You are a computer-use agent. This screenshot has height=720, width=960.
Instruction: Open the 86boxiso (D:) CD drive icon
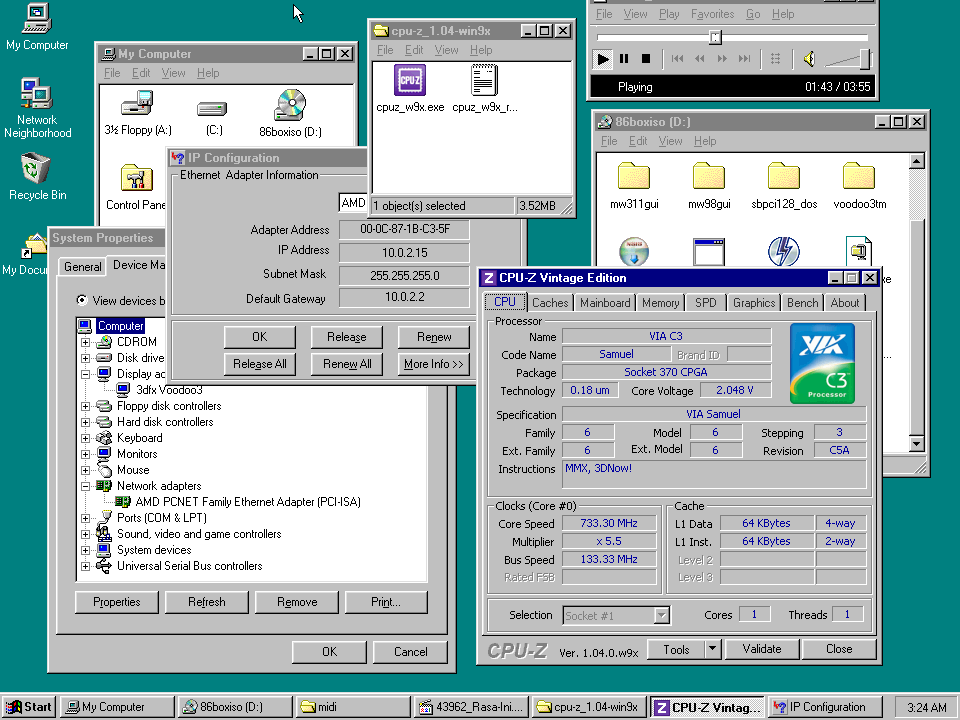290,104
